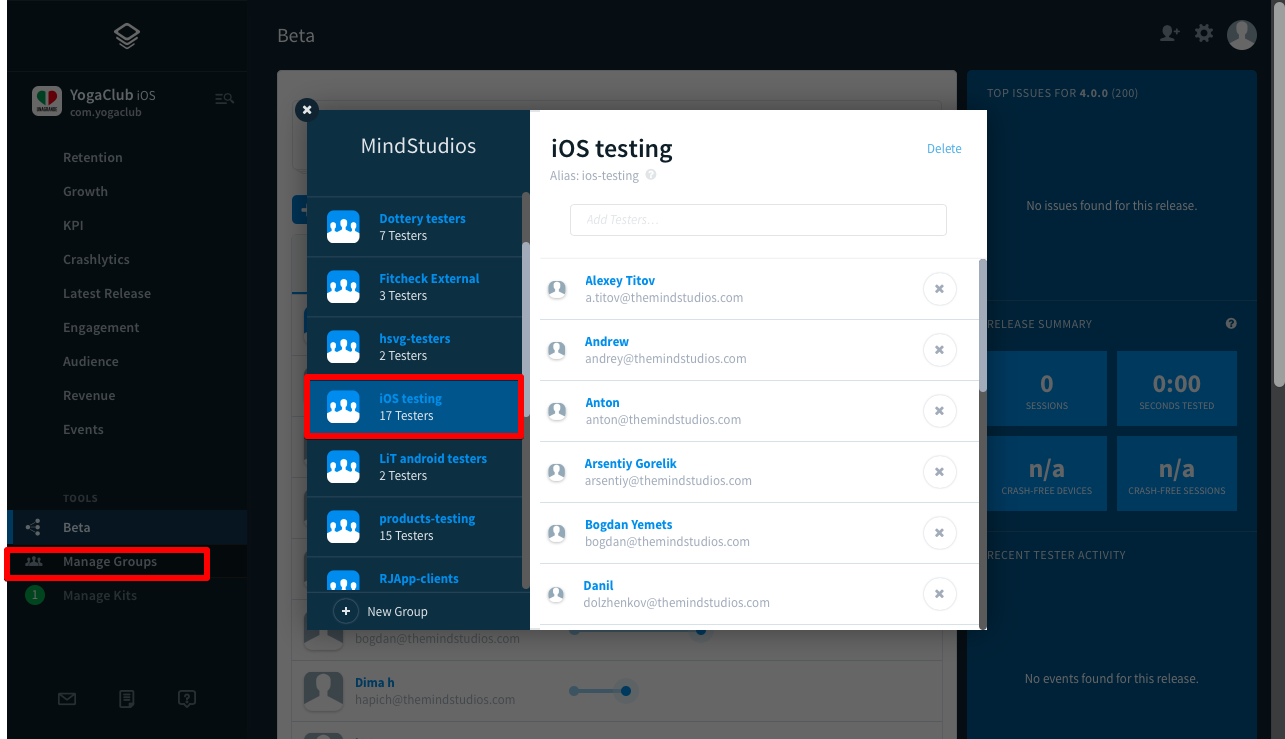Click the YogaClub iOS app icon

click(x=47, y=101)
